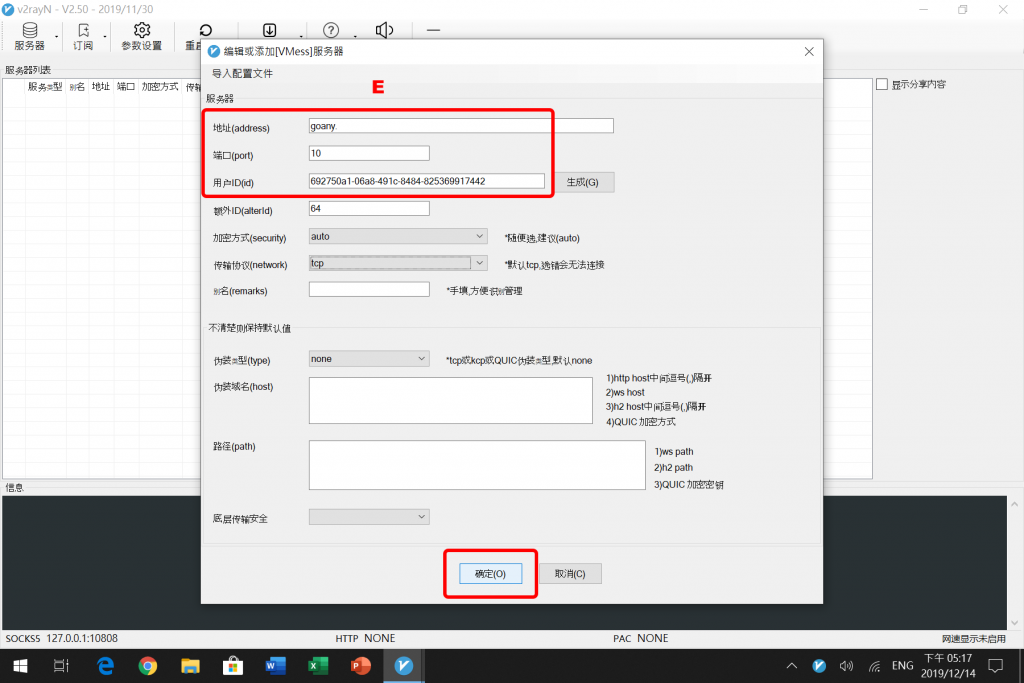Click the info panel scroll down arrow
Screen dimensions: 1024x683
[1014, 622]
